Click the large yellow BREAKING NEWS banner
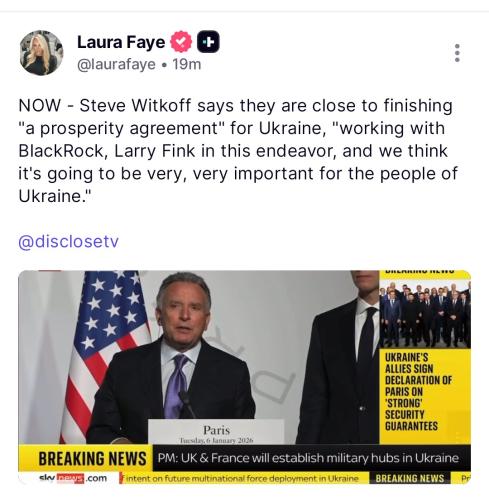This screenshot has width=489, height=500. (92, 458)
